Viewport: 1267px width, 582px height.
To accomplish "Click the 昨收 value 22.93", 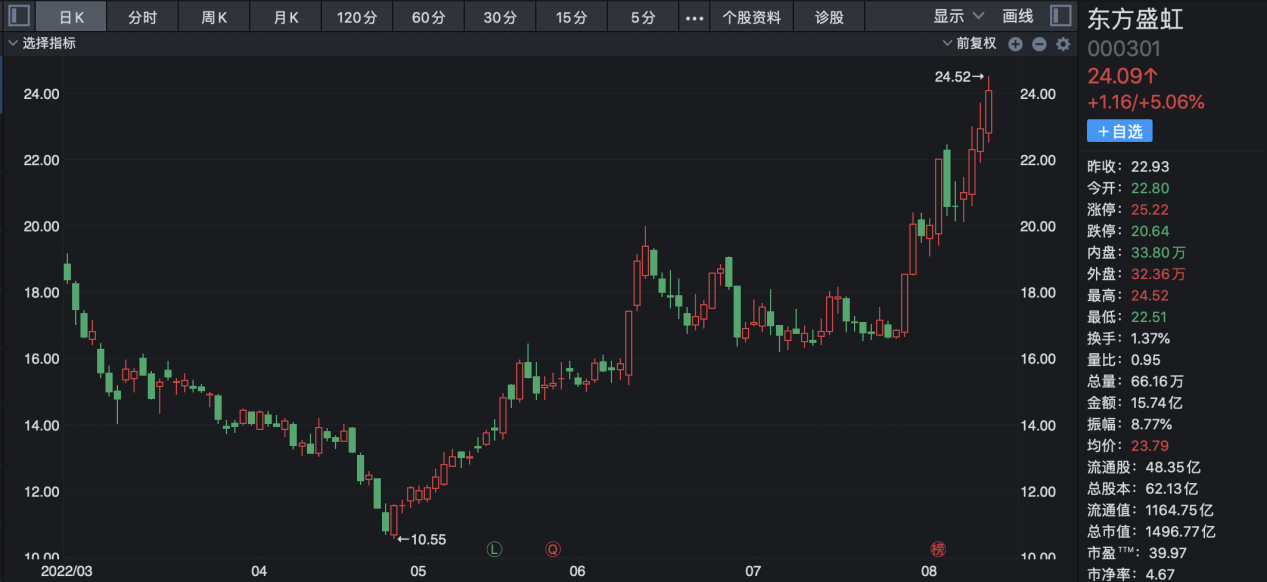I will click(x=1150, y=166).
